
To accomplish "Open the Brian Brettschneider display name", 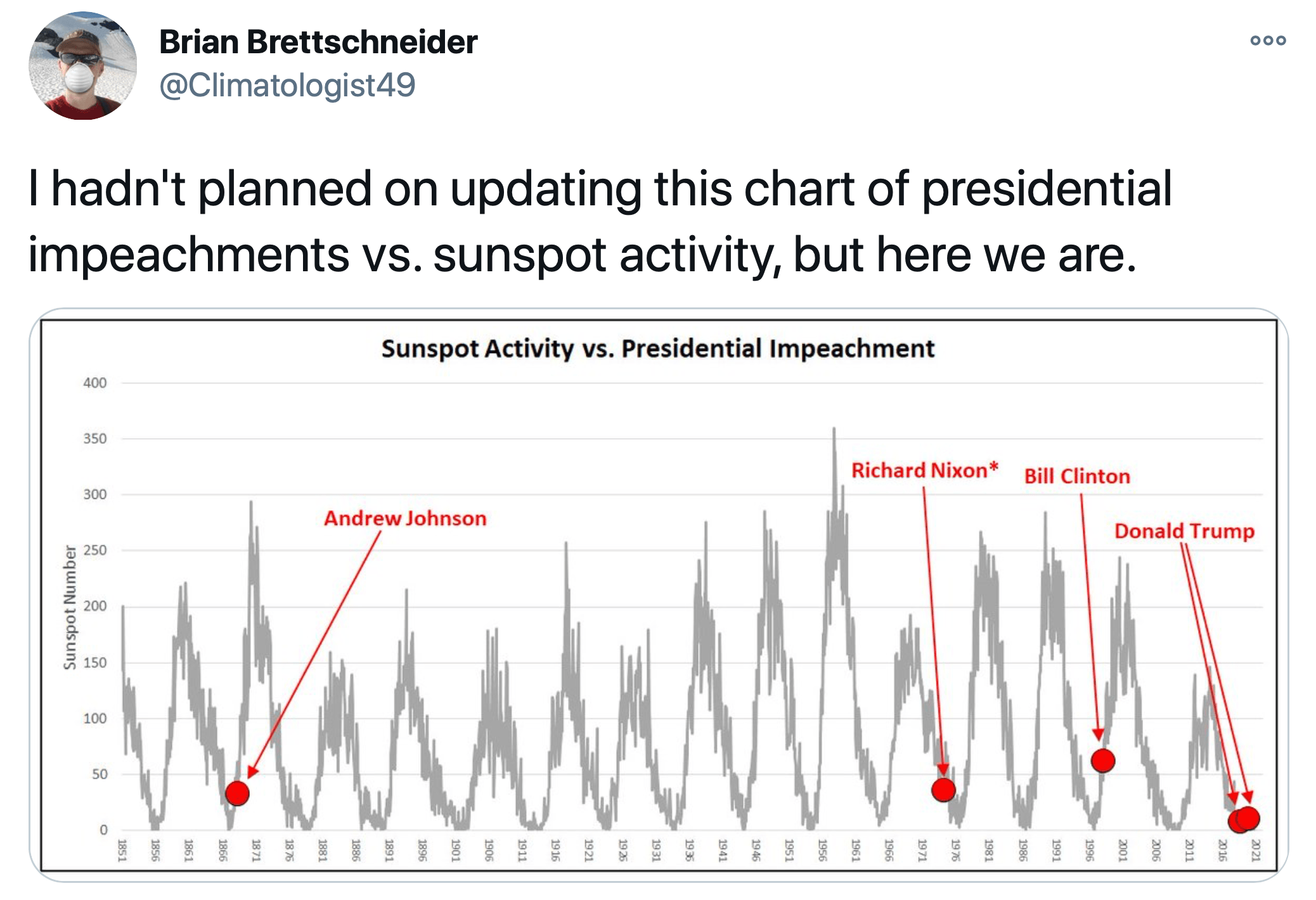I will (318, 42).
